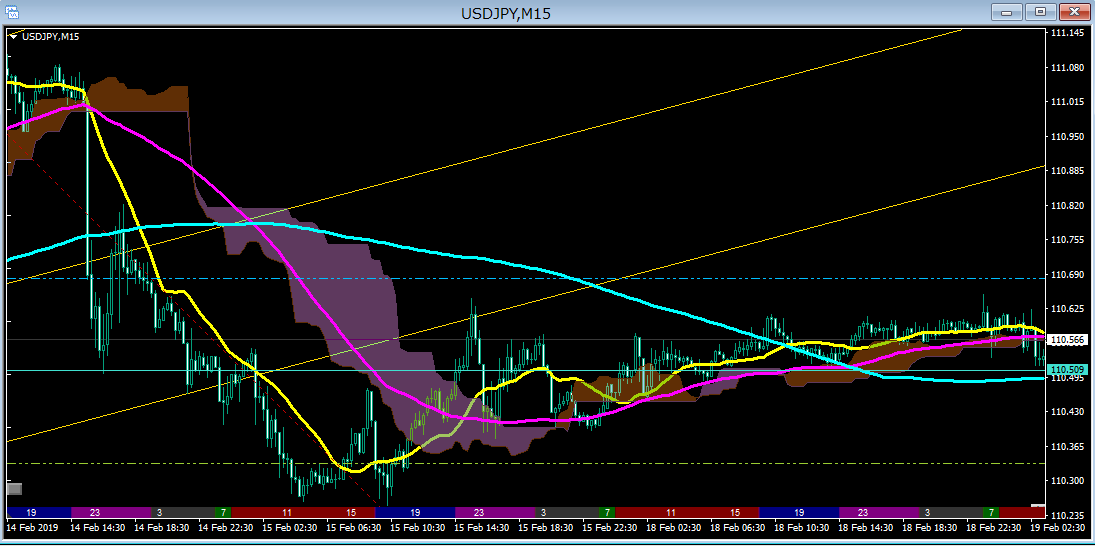Click the 18 Feb 18:30 time scale label

[929, 528]
